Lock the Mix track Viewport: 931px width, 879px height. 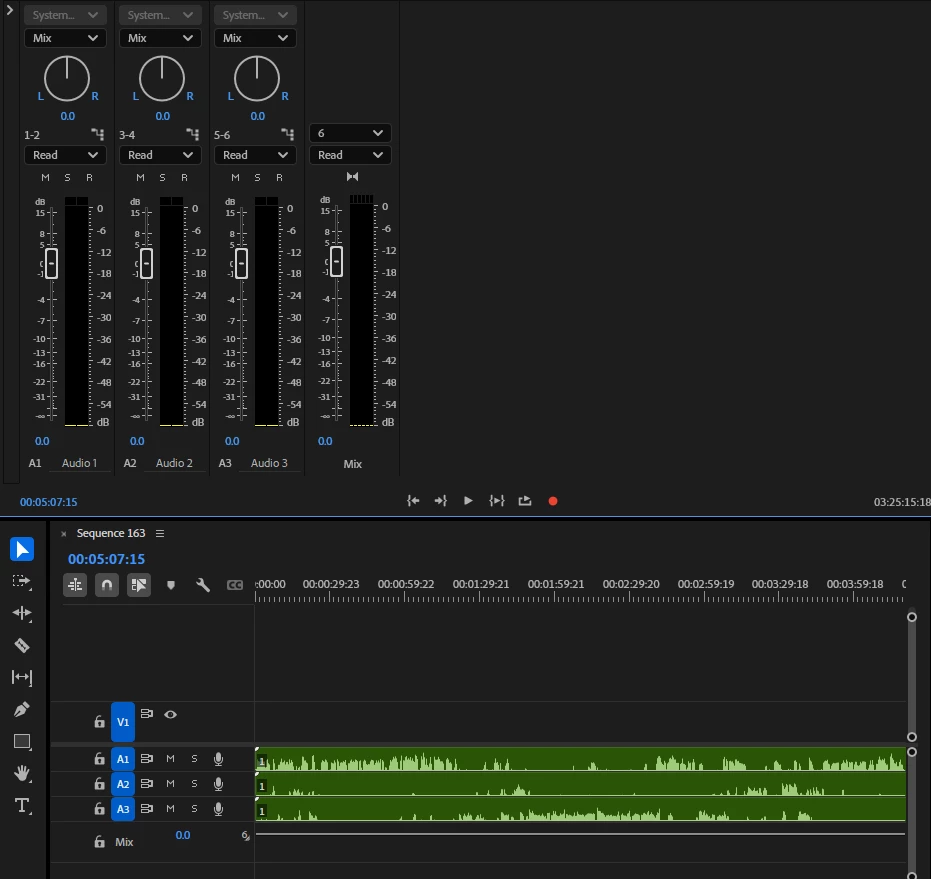99,842
